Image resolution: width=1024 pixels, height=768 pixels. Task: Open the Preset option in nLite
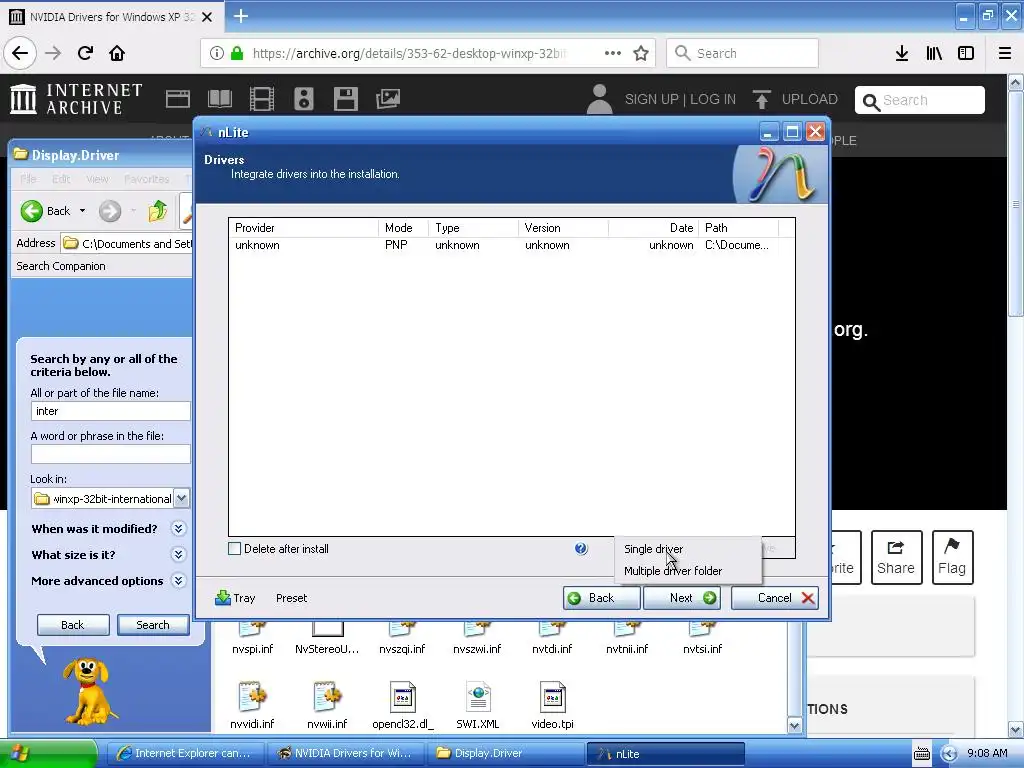point(291,598)
